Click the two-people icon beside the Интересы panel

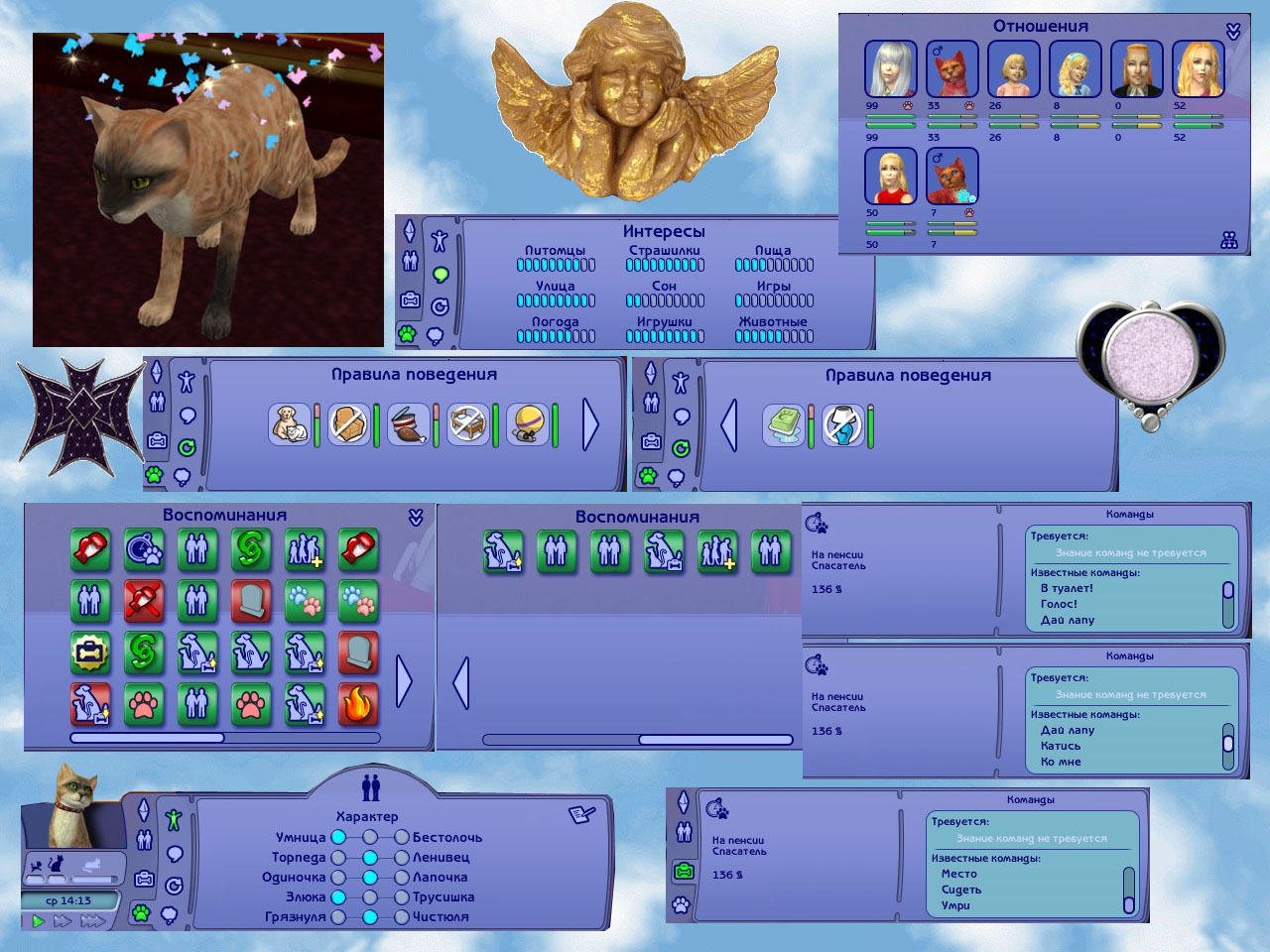point(410,262)
